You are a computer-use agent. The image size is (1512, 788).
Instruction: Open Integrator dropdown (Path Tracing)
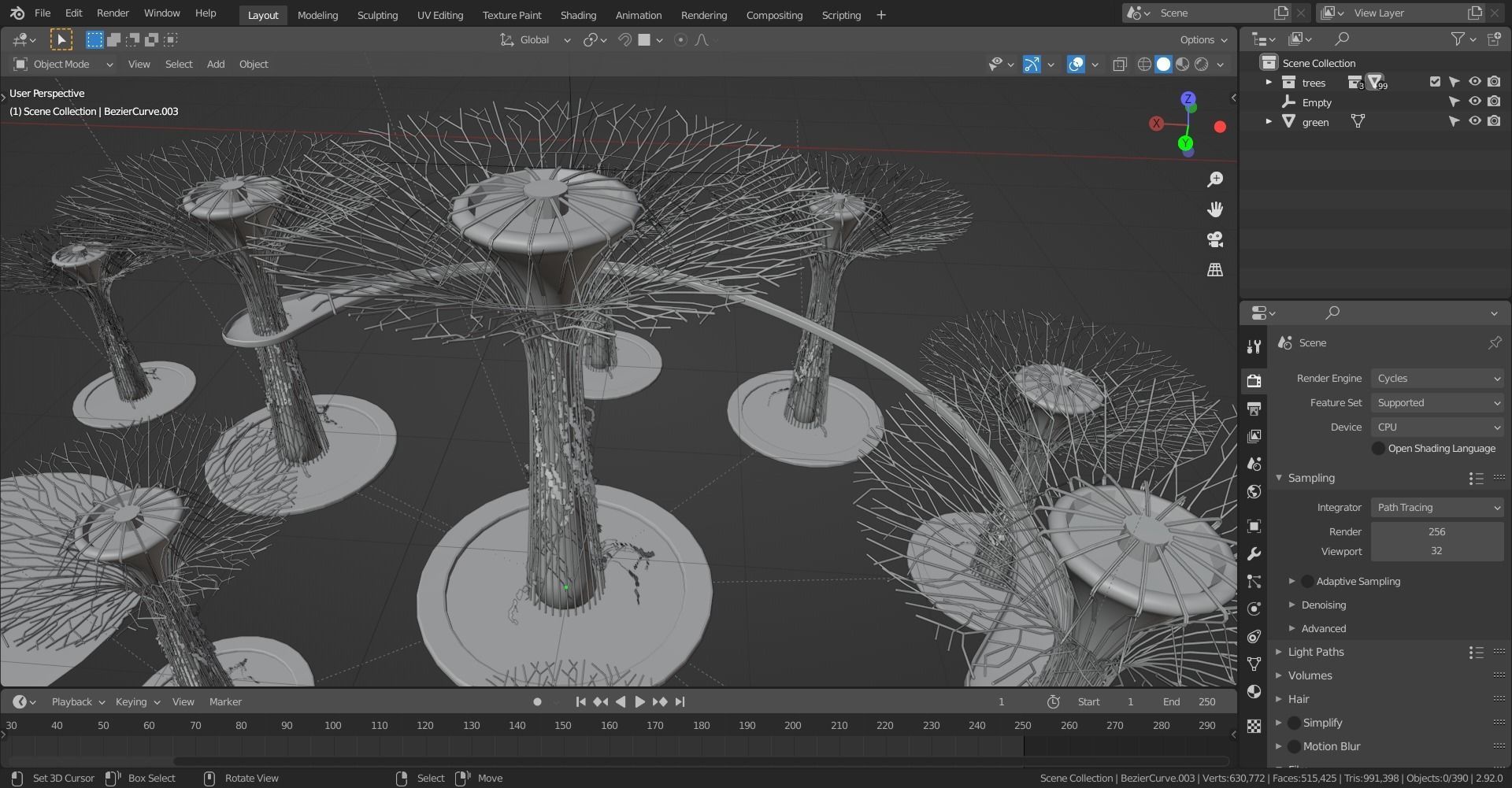1437,508
